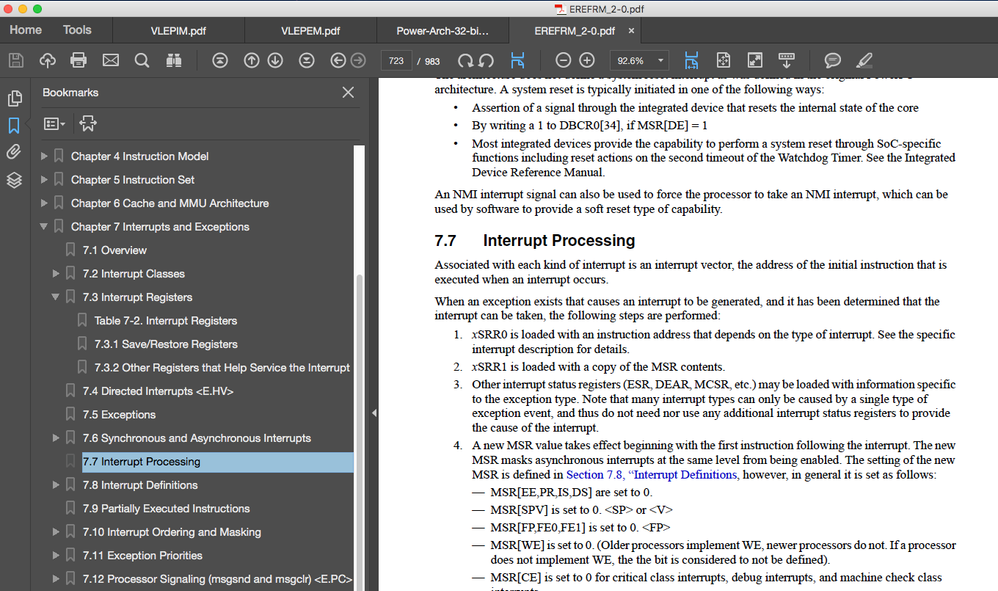Switch to VLEPEM.pdf tab

[311, 31]
